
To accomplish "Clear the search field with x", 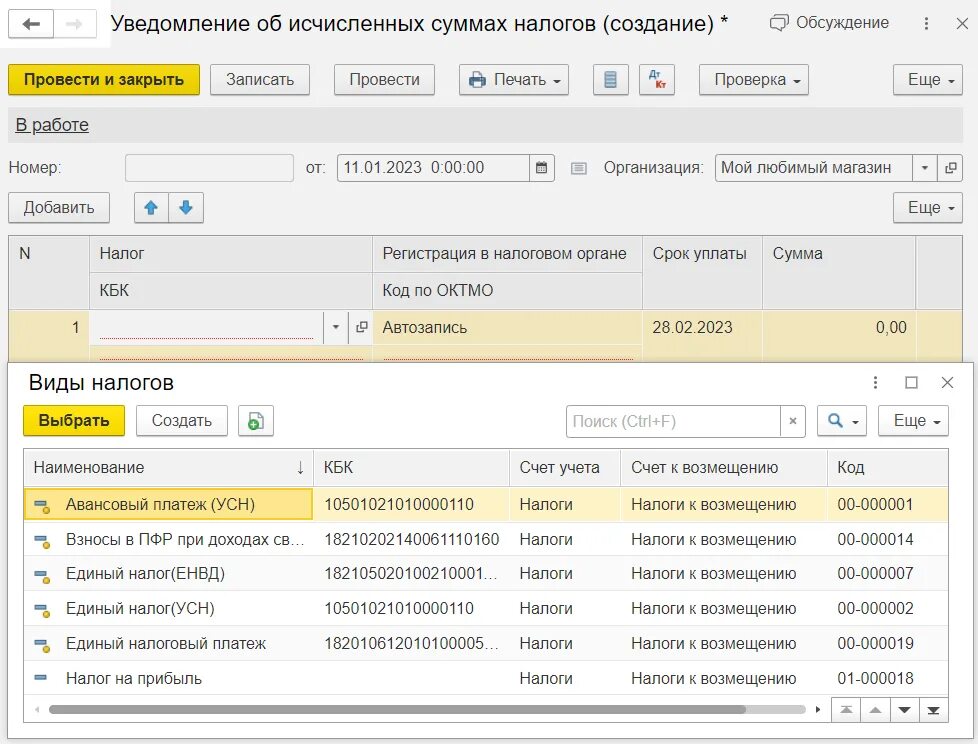I will coord(793,422).
